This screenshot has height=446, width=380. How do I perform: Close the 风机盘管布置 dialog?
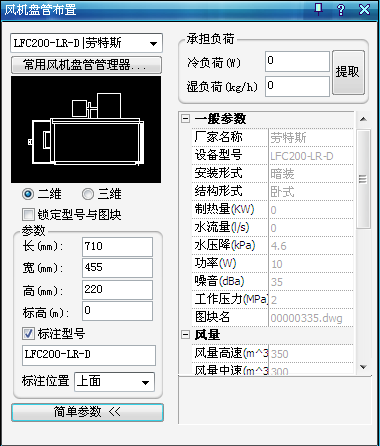pos(364,9)
